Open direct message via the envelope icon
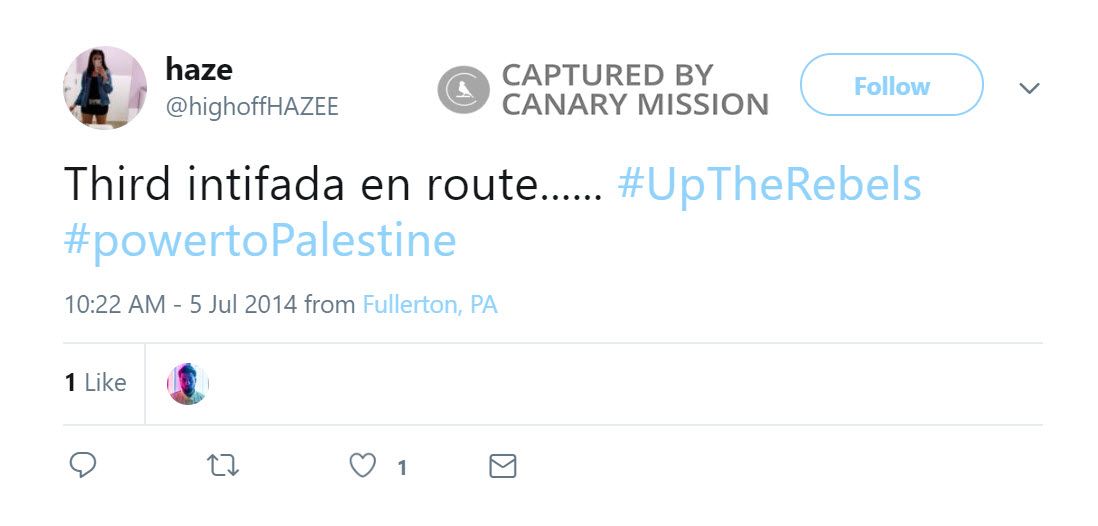1098x526 pixels. point(502,465)
